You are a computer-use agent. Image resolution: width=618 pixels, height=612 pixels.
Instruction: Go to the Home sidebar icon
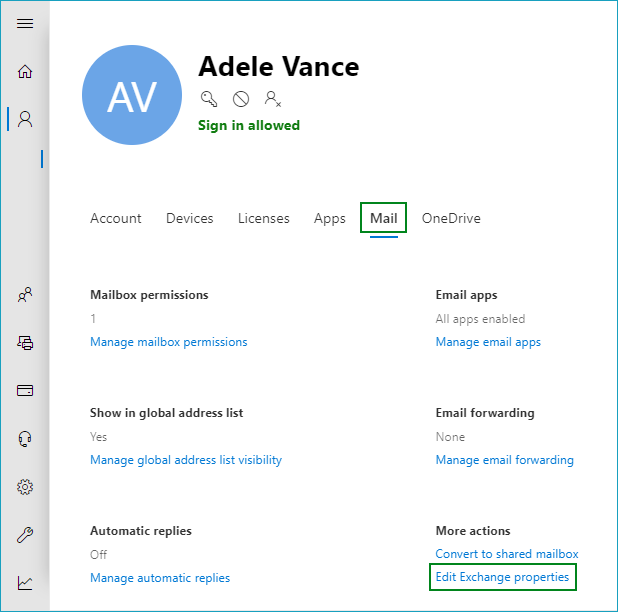pos(25,72)
